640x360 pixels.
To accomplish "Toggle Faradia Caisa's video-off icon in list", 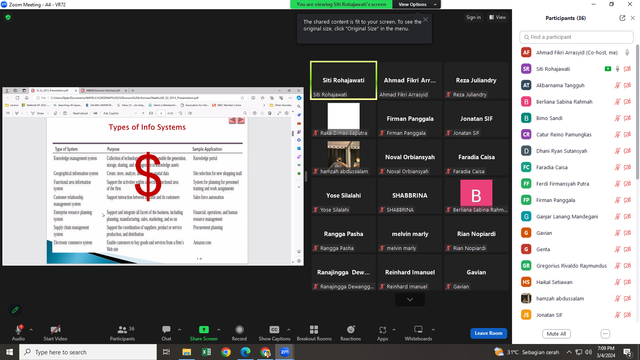I will pyautogui.click(x=628, y=167).
